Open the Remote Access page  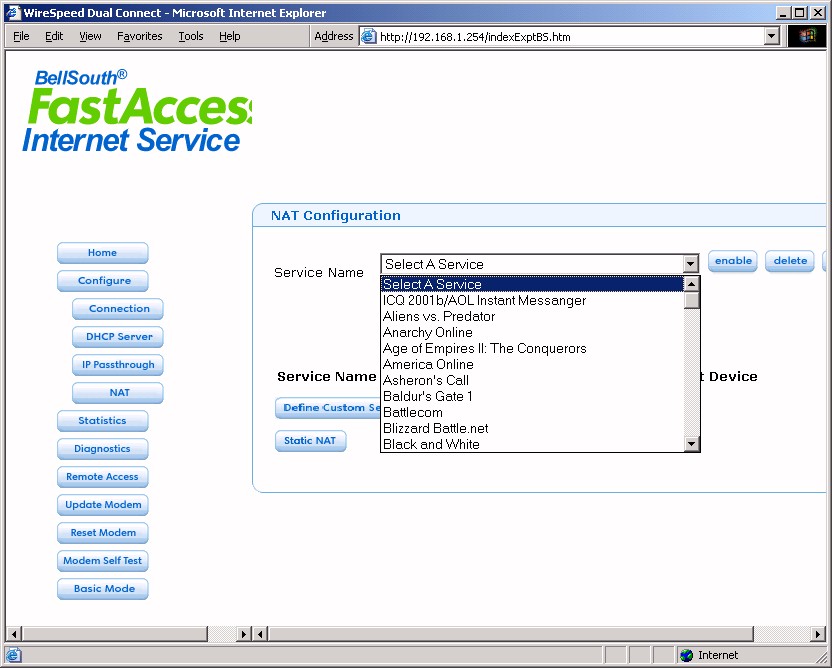102,477
